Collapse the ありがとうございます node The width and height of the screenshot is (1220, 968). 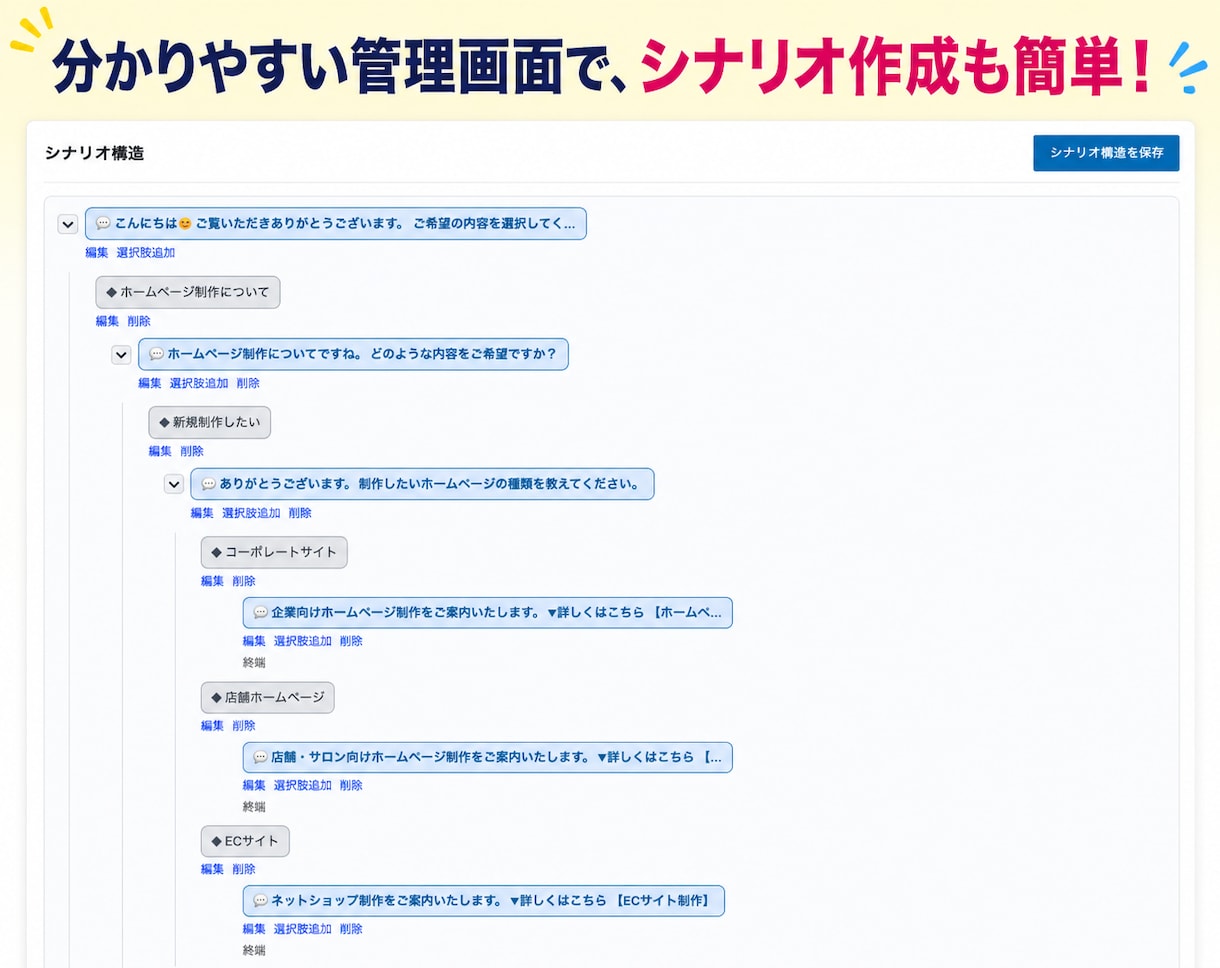pos(174,484)
